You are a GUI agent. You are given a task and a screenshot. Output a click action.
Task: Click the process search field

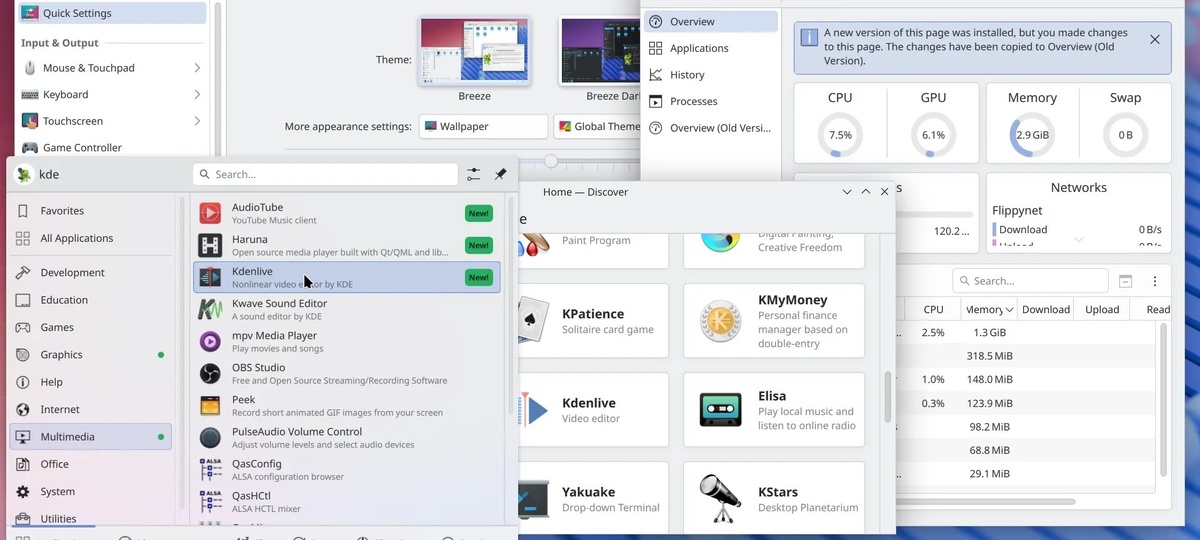(1030, 281)
